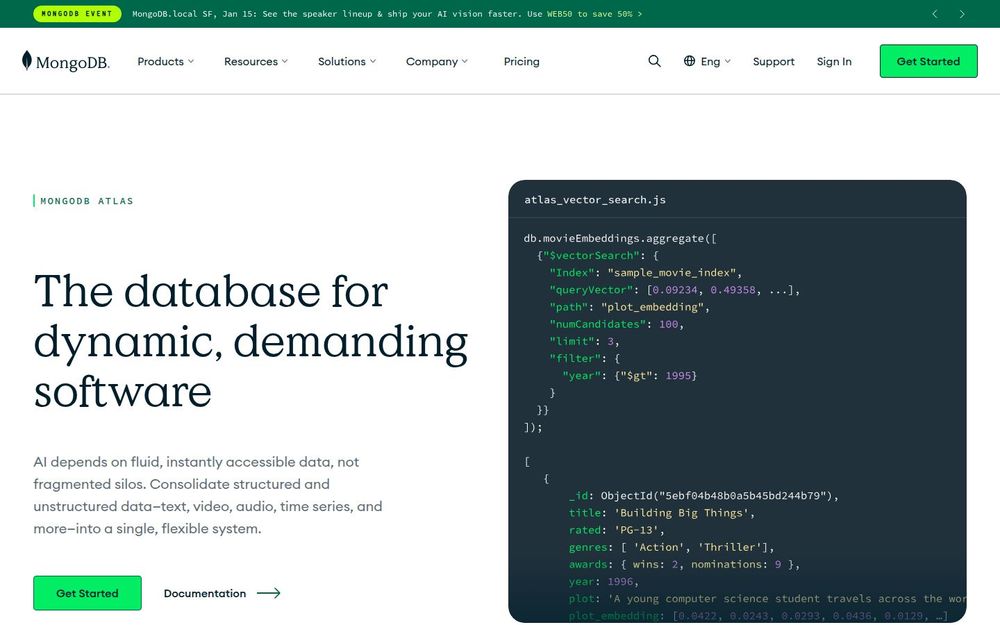
Task: Click the Sign In link
Action: pyautogui.click(x=834, y=61)
